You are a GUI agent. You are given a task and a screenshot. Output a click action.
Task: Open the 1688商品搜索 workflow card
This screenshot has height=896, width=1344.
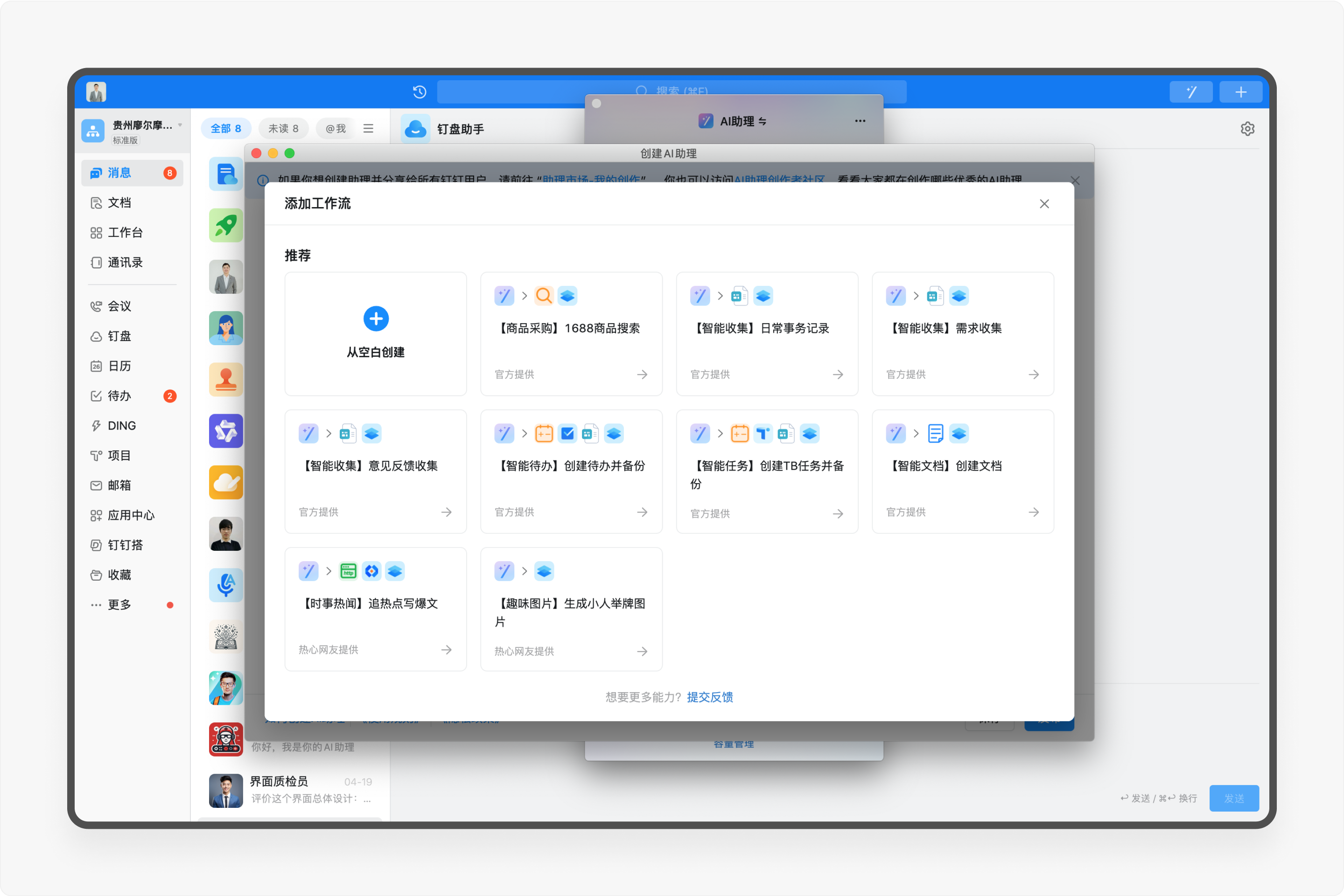[571, 333]
